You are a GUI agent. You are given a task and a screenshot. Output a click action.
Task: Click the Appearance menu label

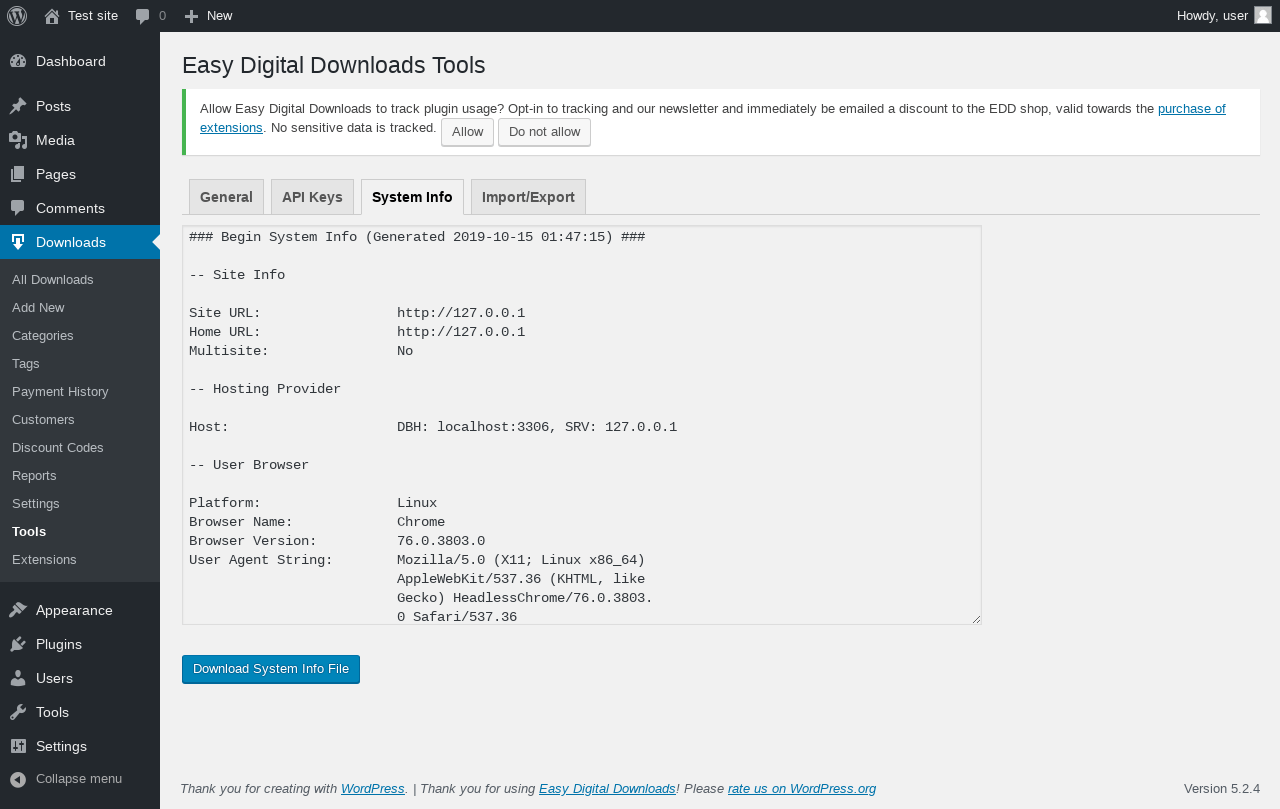[74, 610]
